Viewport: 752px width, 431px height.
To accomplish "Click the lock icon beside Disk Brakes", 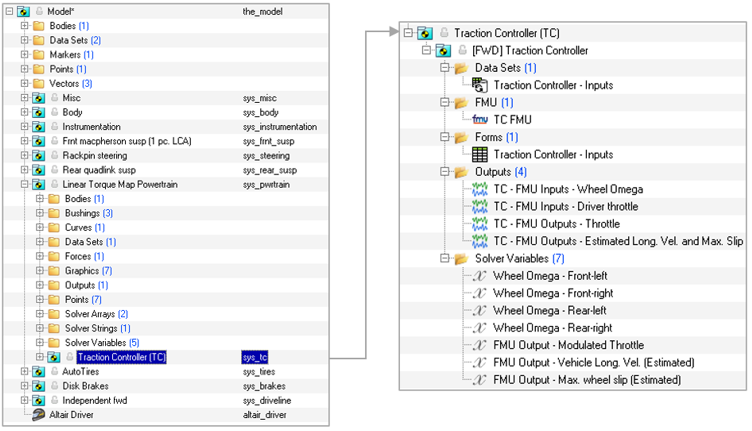I will click(x=54, y=385).
